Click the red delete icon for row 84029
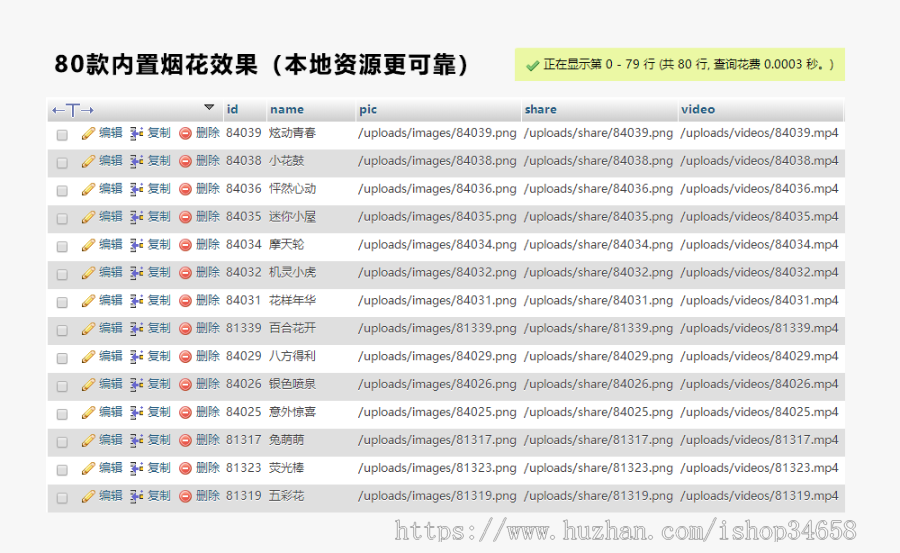 click(185, 357)
